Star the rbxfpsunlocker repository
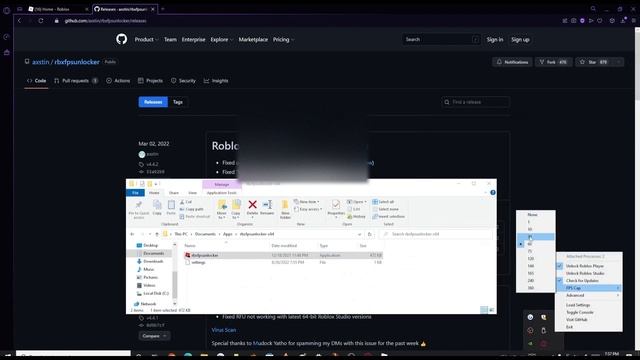Image resolution: width=640 pixels, height=360 pixels. tap(593, 62)
